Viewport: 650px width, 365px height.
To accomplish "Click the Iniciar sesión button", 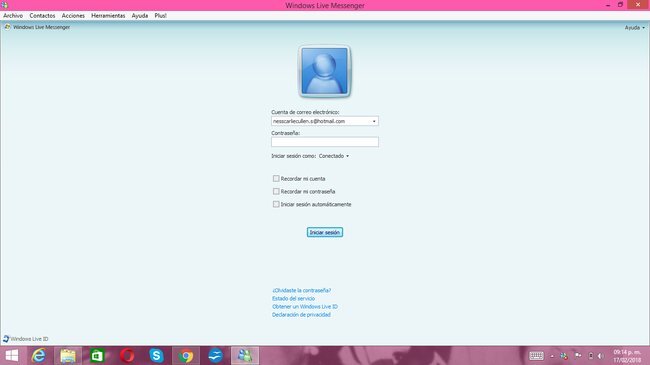I will pyautogui.click(x=325, y=232).
